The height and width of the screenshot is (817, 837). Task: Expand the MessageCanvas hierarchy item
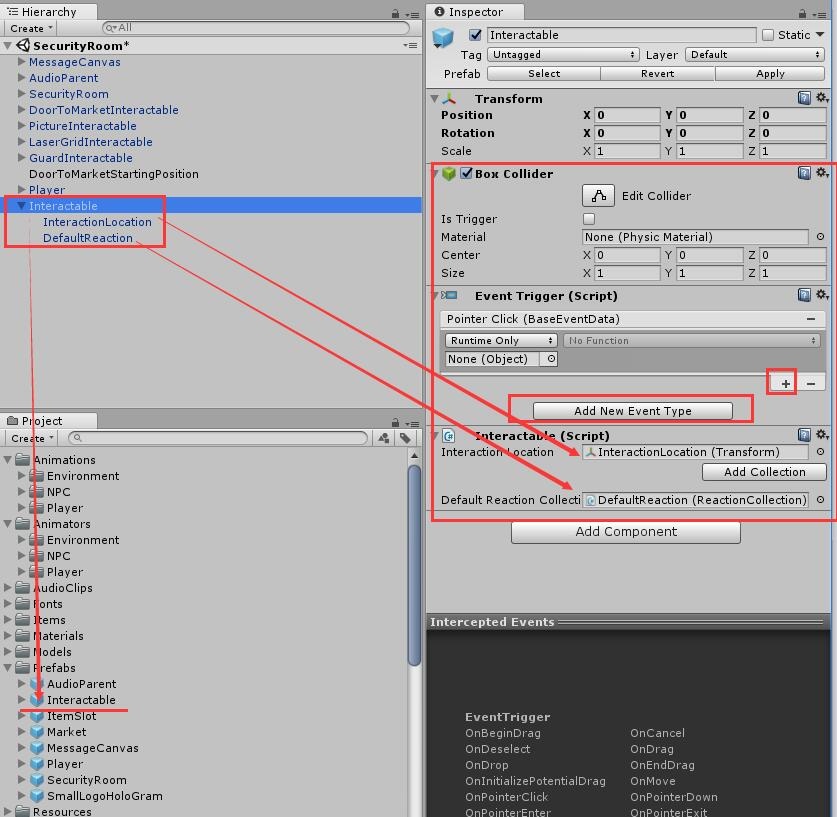point(21,61)
